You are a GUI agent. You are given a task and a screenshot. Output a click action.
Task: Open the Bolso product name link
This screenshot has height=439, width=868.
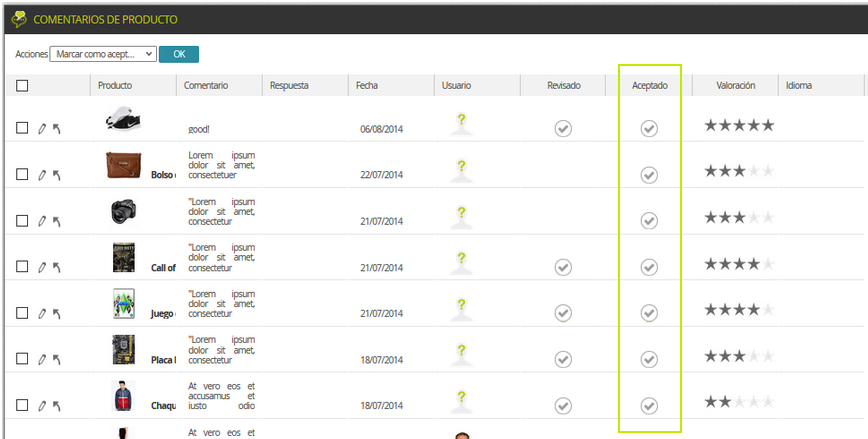click(163, 175)
